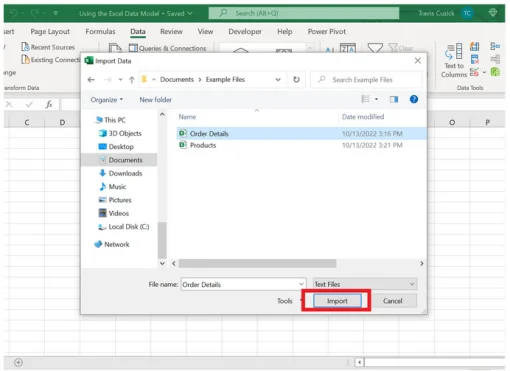Refresh the Example Files folder
This screenshot has height=371, width=510.
[x=296, y=80]
